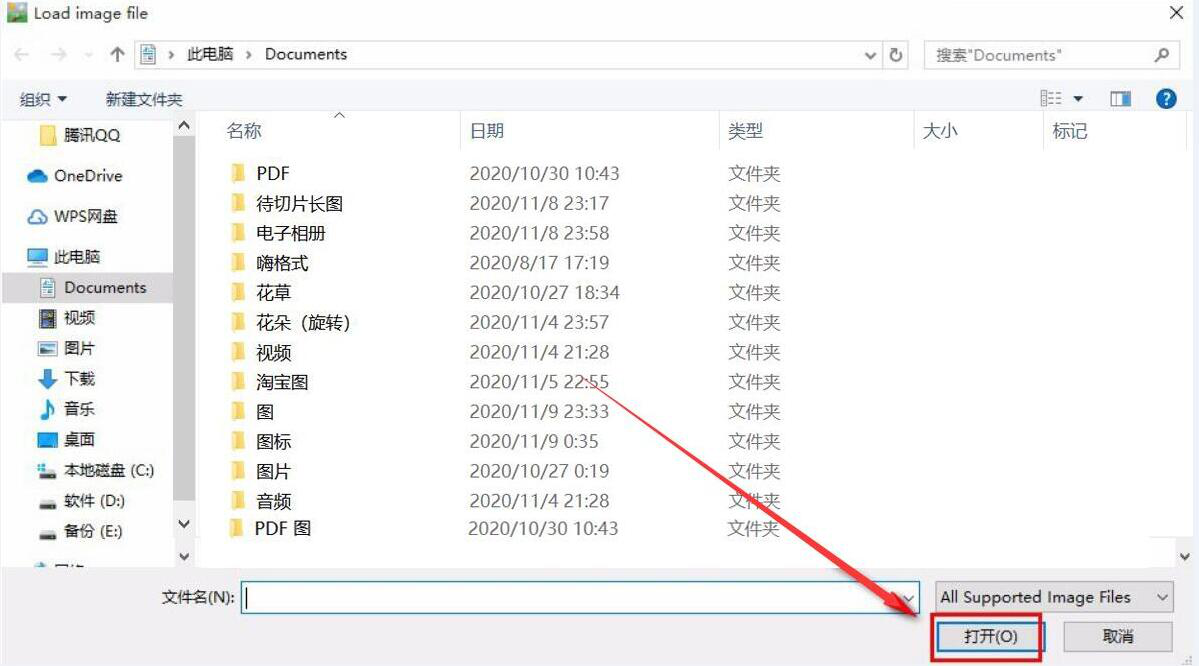Open 本地磁盘 (C:) drive
Image resolution: width=1199 pixels, height=666 pixels.
tap(96, 470)
